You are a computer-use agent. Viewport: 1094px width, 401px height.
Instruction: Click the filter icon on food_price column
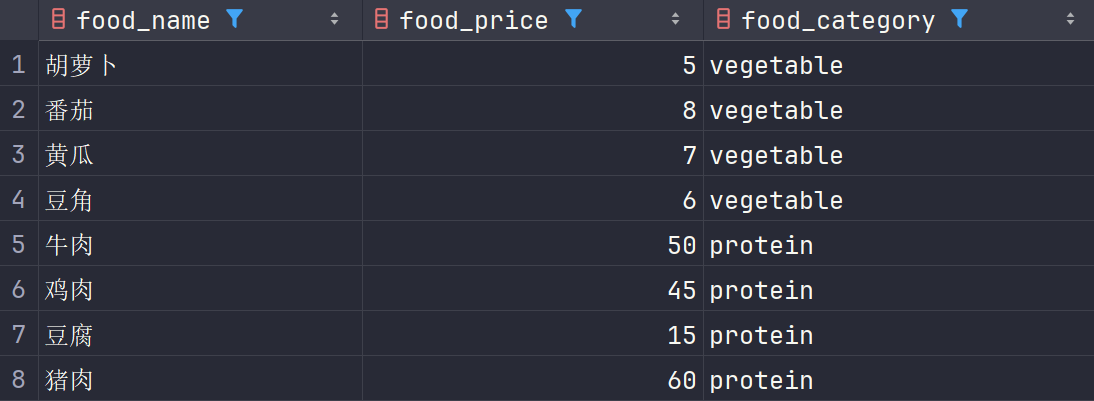pyautogui.click(x=573, y=19)
